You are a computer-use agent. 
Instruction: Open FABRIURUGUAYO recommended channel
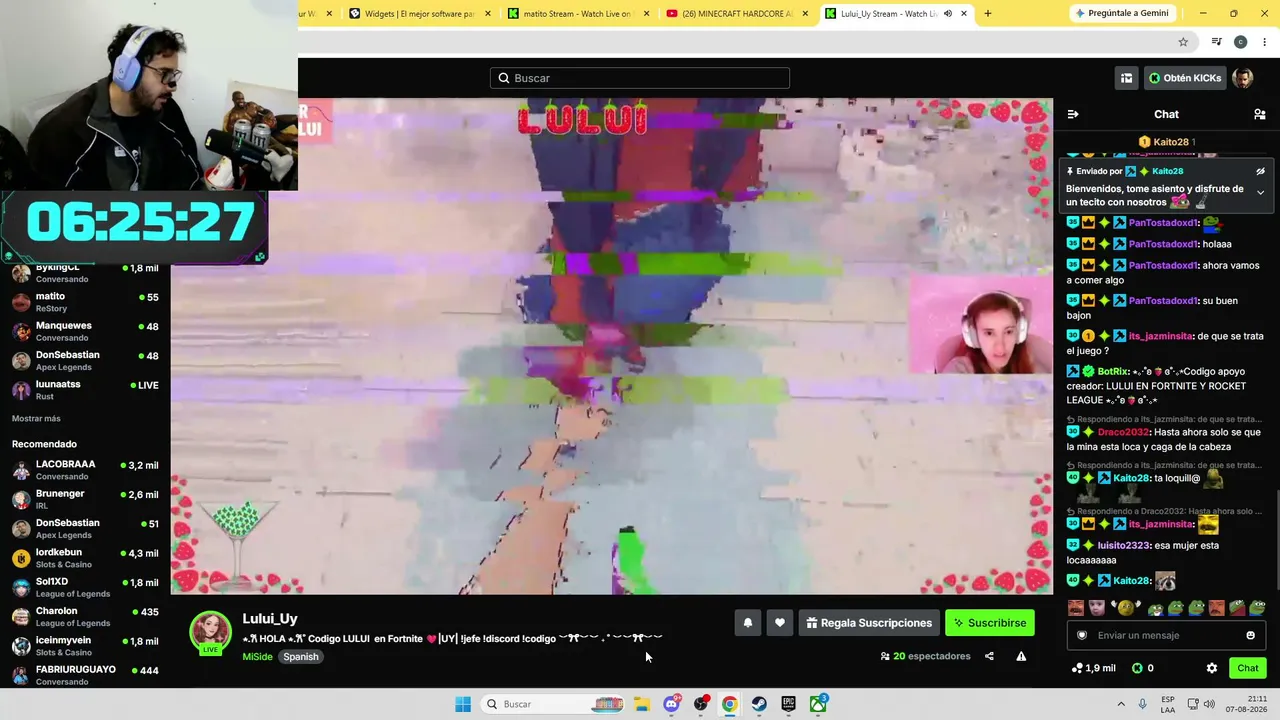pos(85,675)
